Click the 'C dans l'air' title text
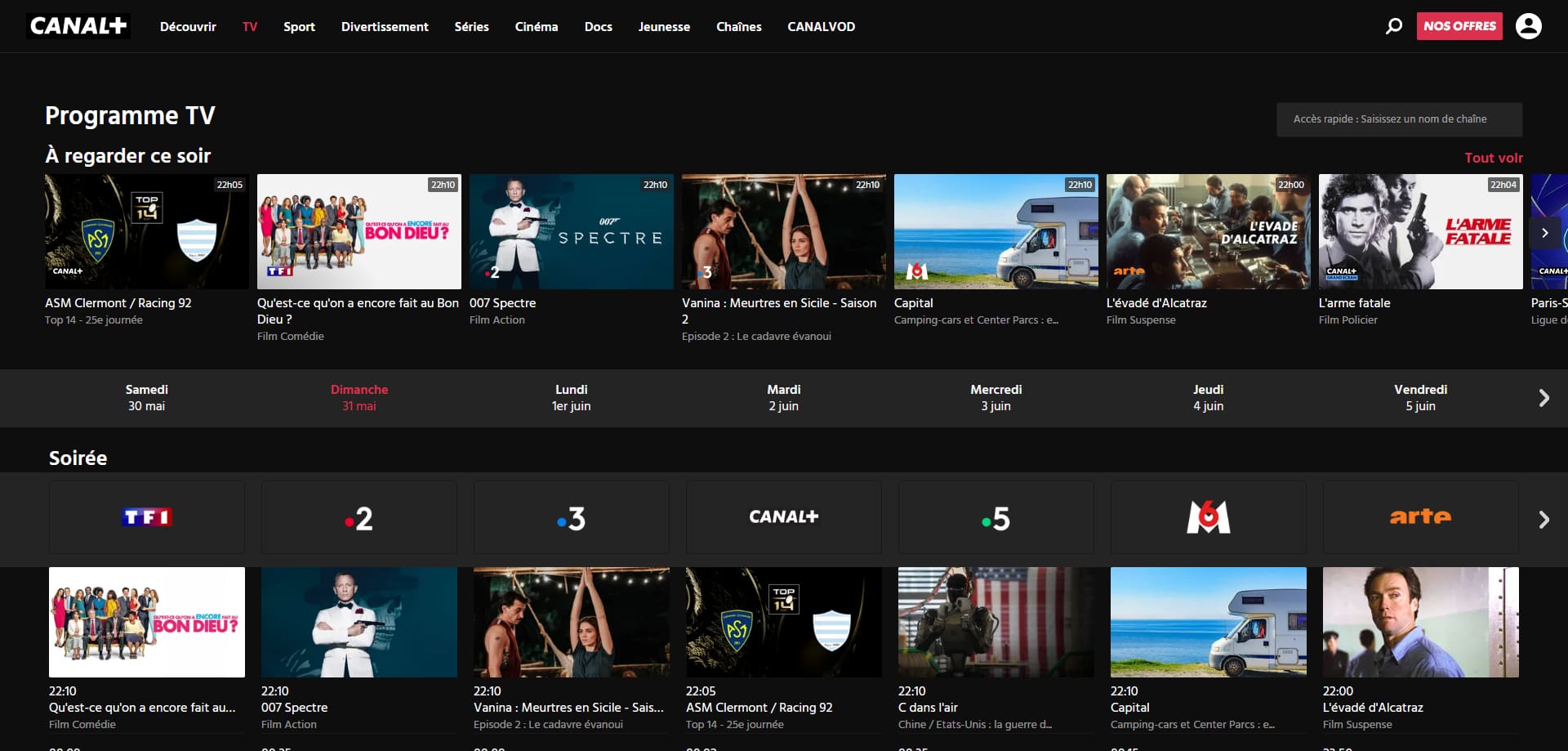Viewport: 1568px width, 751px height. click(928, 708)
